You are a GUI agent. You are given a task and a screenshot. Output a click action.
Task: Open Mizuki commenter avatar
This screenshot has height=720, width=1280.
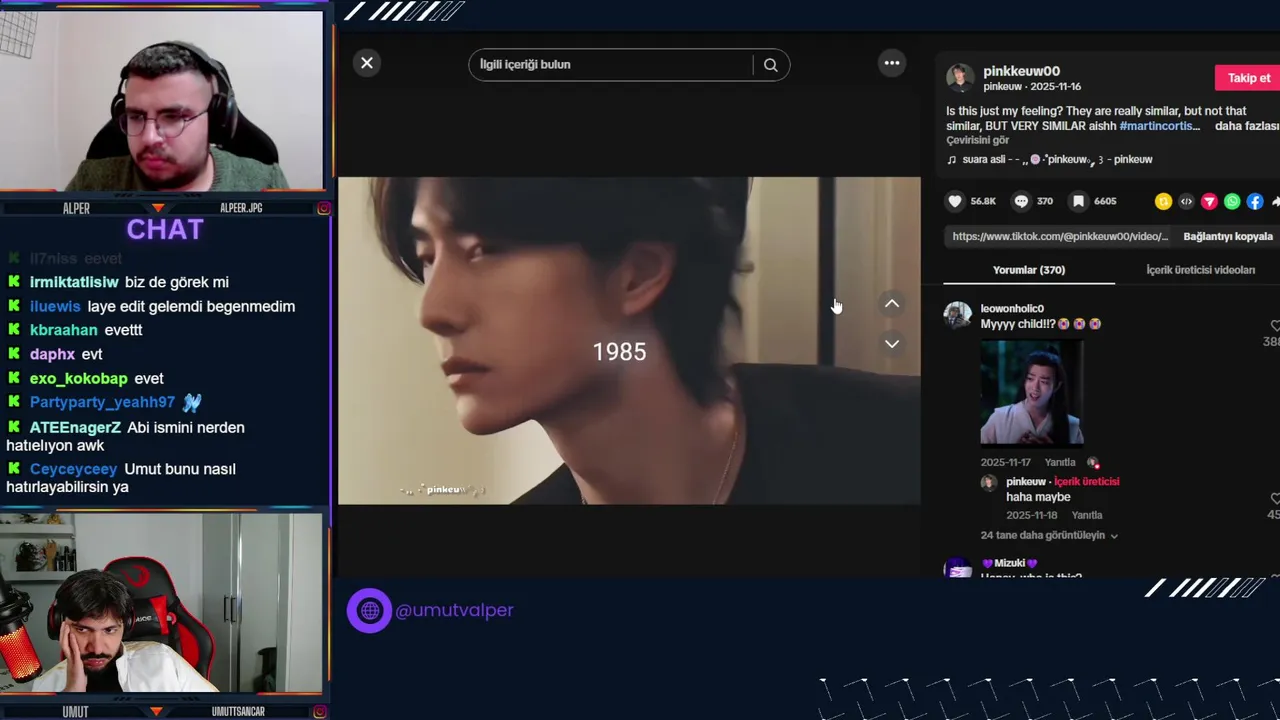point(958,568)
